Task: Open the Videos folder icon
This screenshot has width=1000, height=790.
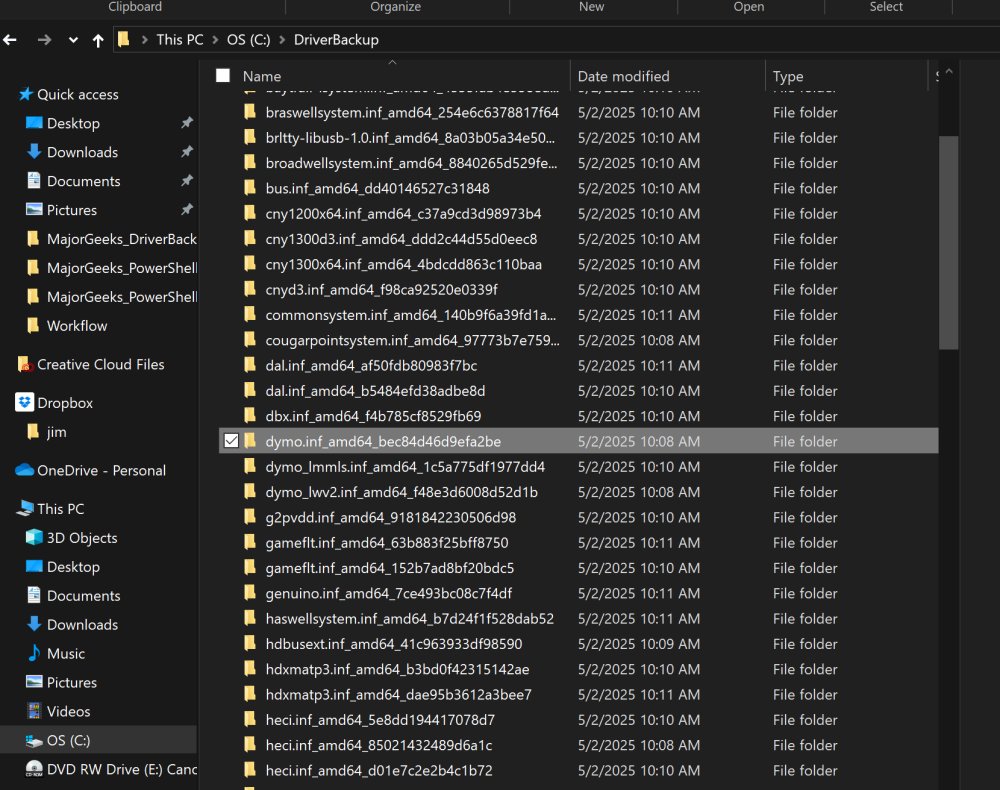Action: [x=33, y=711]
